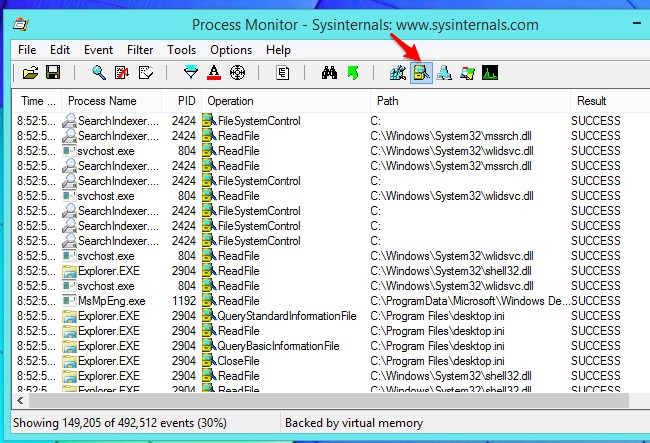Click the Find binoculars icon
Image resolution: width=650 pixels, height=443 pixels.
pos(329,73)
